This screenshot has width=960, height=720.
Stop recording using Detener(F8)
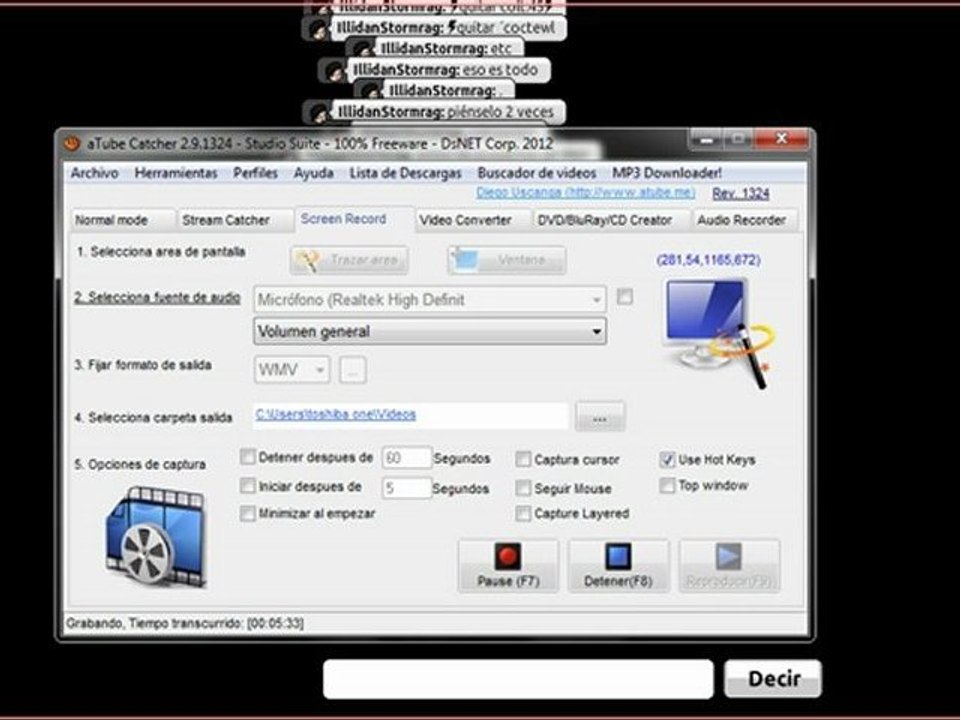[x=618, y=566]
